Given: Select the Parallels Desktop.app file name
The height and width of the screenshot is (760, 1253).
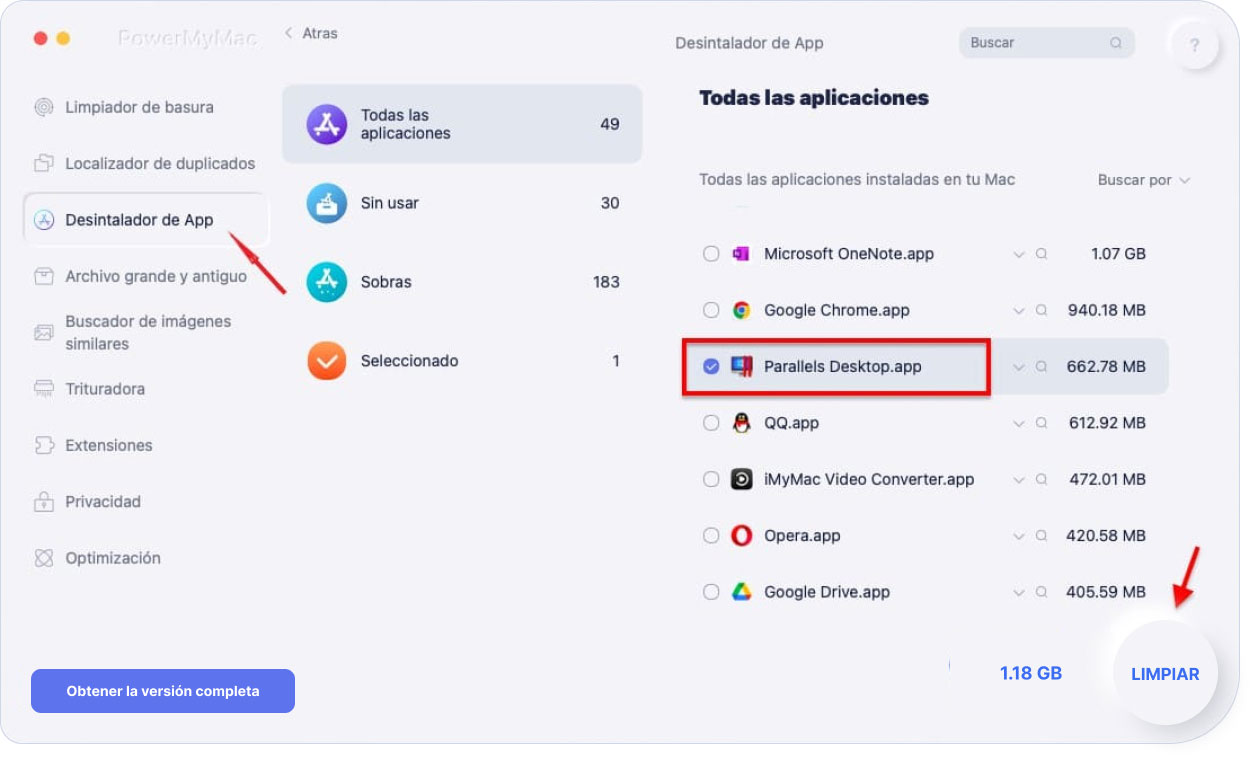Looking at the screenshot, I should (843, 367).
